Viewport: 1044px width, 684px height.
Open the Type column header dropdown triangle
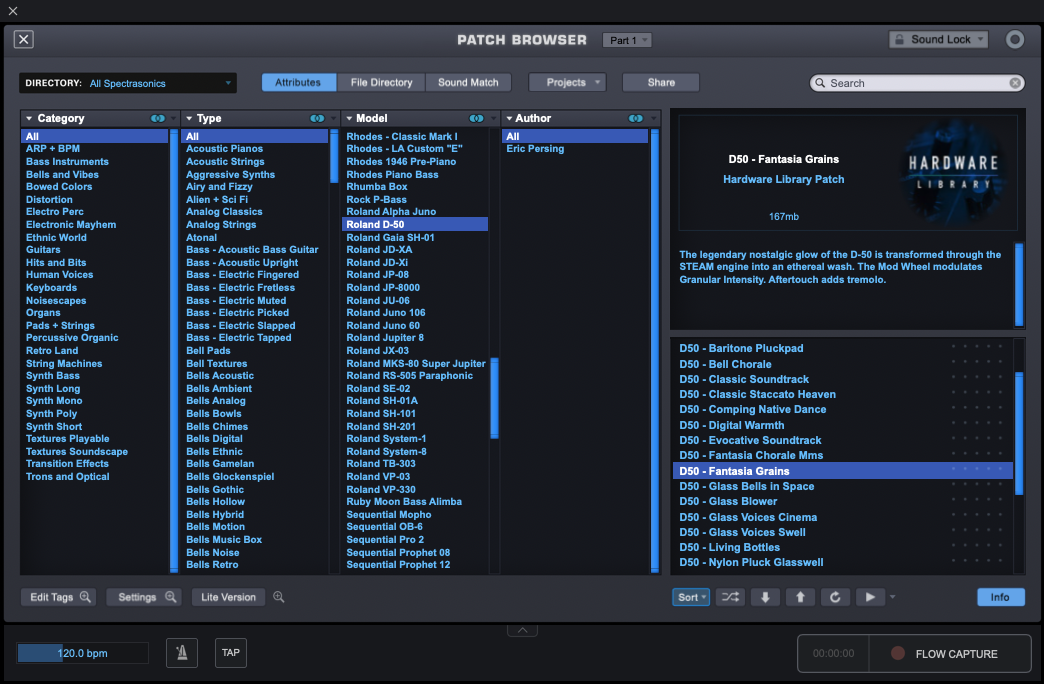tap(189, 118)
